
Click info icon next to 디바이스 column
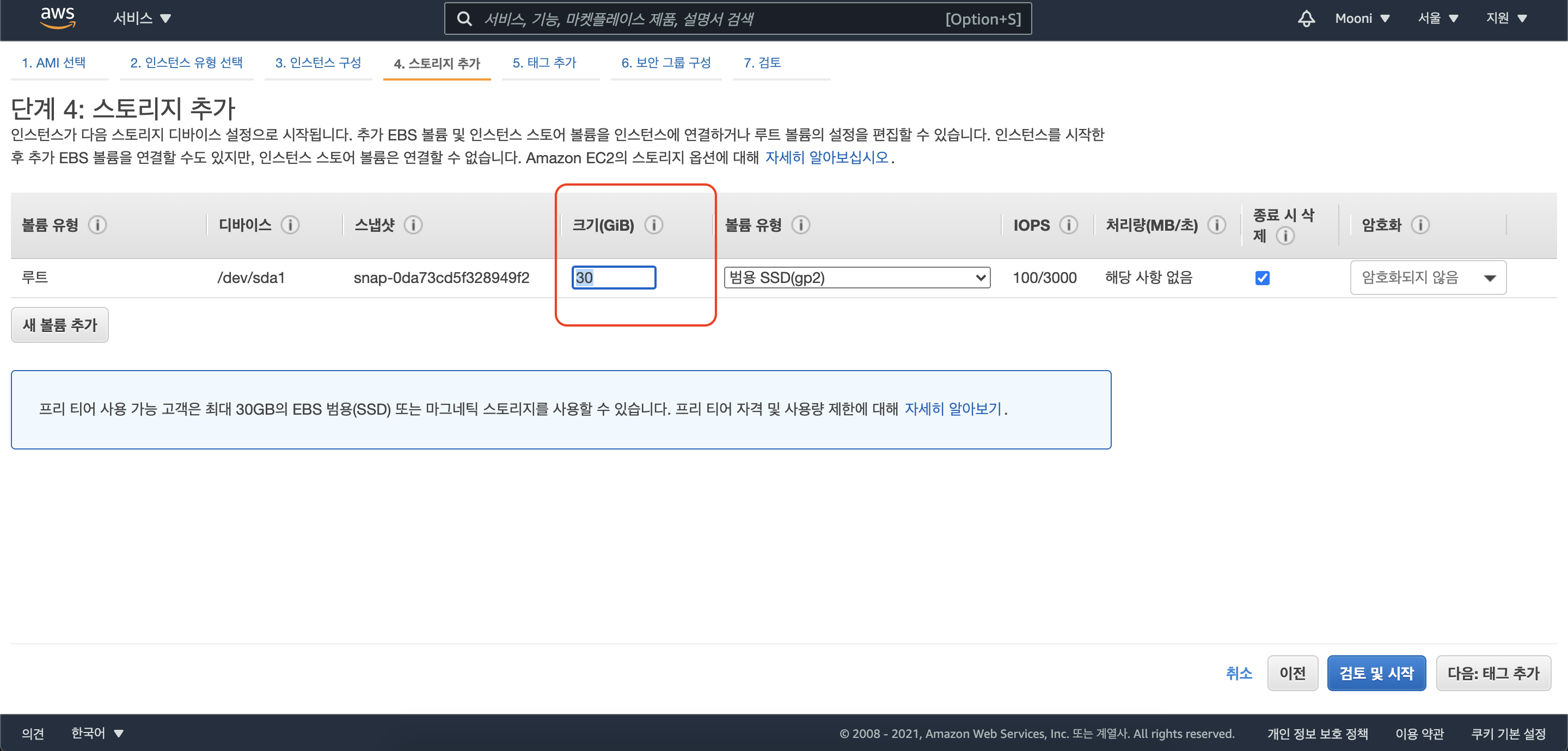tap(290, 225)
